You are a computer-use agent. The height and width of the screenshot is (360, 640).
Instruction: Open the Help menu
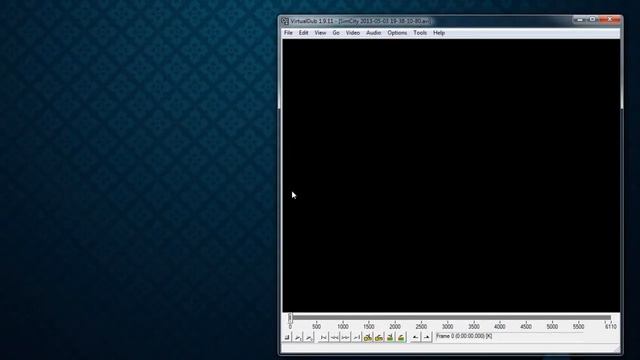439,33
